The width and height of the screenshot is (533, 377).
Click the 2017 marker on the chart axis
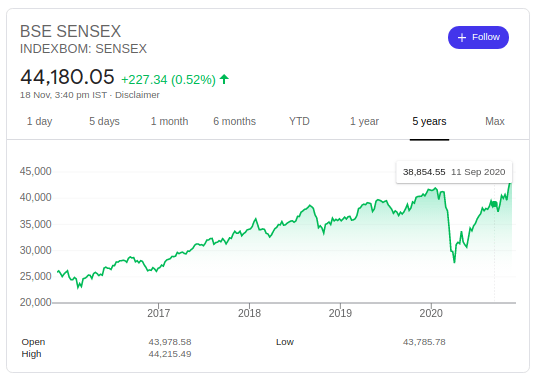click(158, 313)
